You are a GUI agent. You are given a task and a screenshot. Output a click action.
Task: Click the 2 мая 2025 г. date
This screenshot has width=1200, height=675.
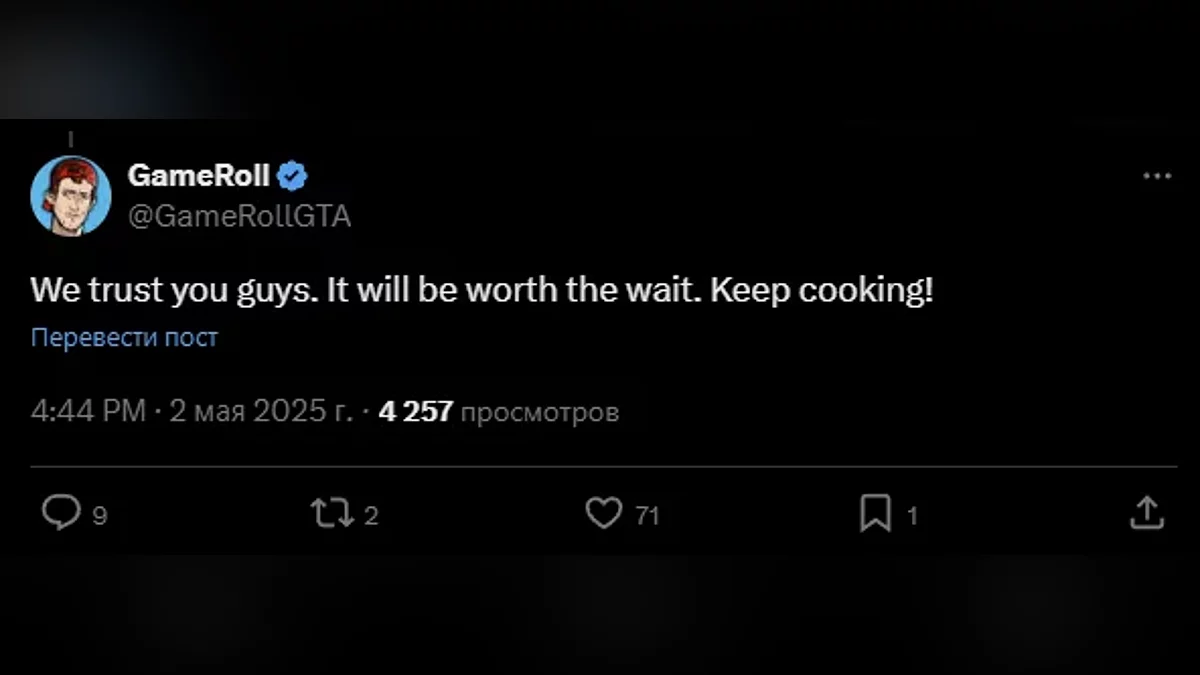click(x=261, y=411)
